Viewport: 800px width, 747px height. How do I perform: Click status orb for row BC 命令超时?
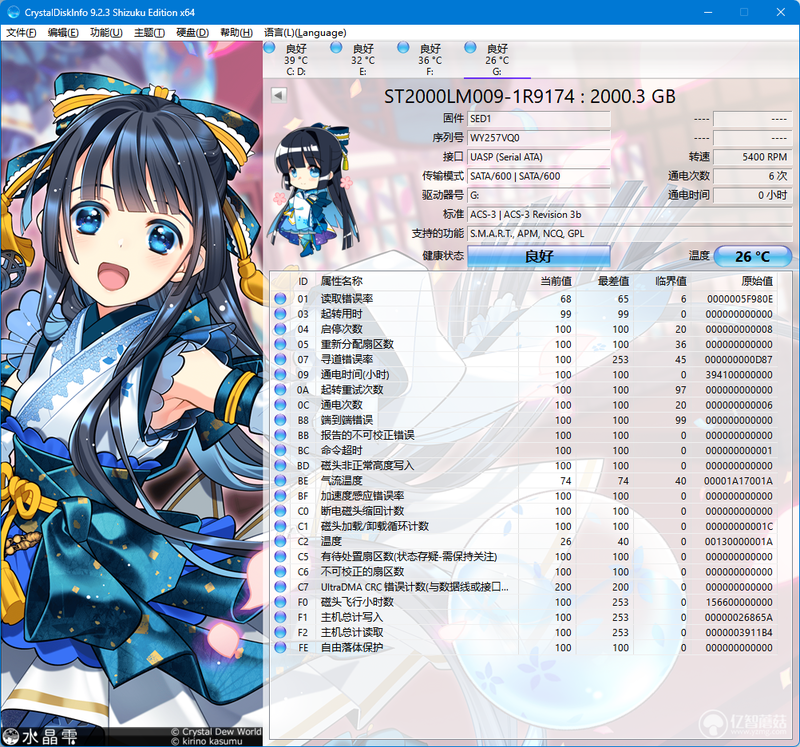click(280, 450)
